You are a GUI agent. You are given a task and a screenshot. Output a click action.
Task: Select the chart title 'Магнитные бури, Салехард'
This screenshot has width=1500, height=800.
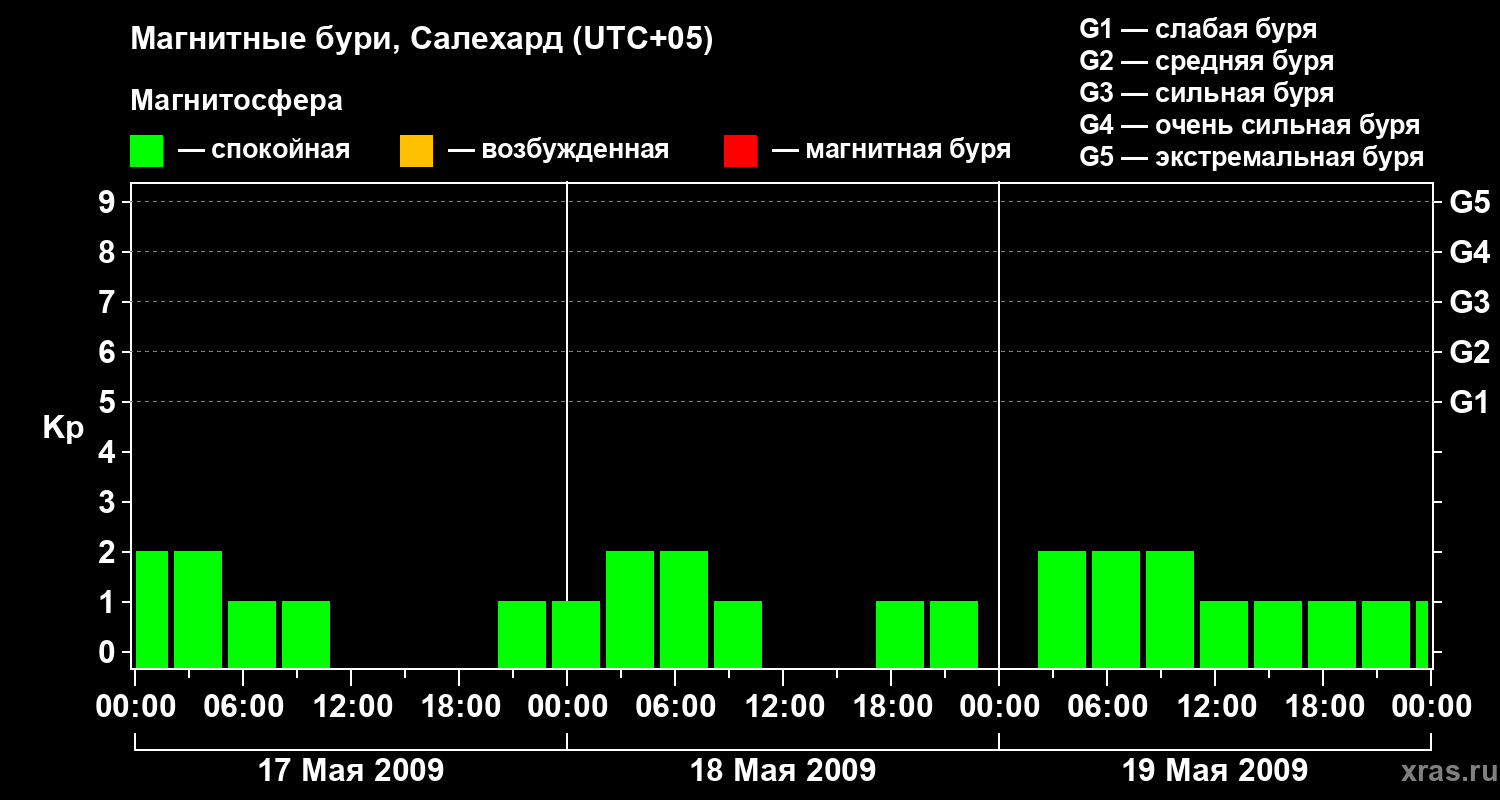pos(421,40)
